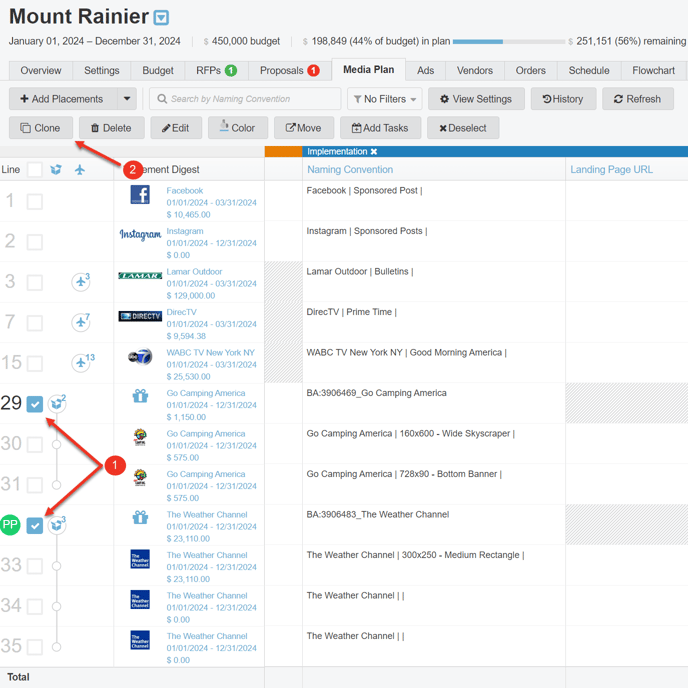Click the budget-in-plan progress bar

[509, 42]
